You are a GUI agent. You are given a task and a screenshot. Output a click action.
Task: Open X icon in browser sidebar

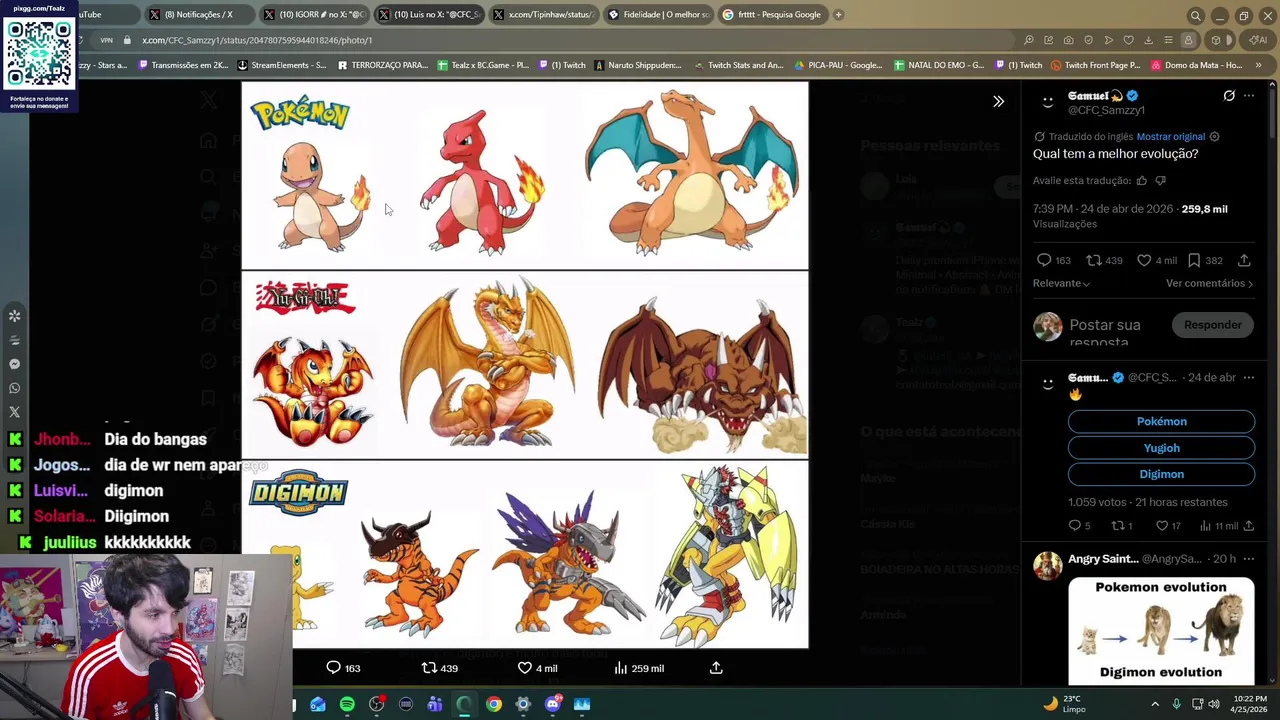[x=14, y=412]
